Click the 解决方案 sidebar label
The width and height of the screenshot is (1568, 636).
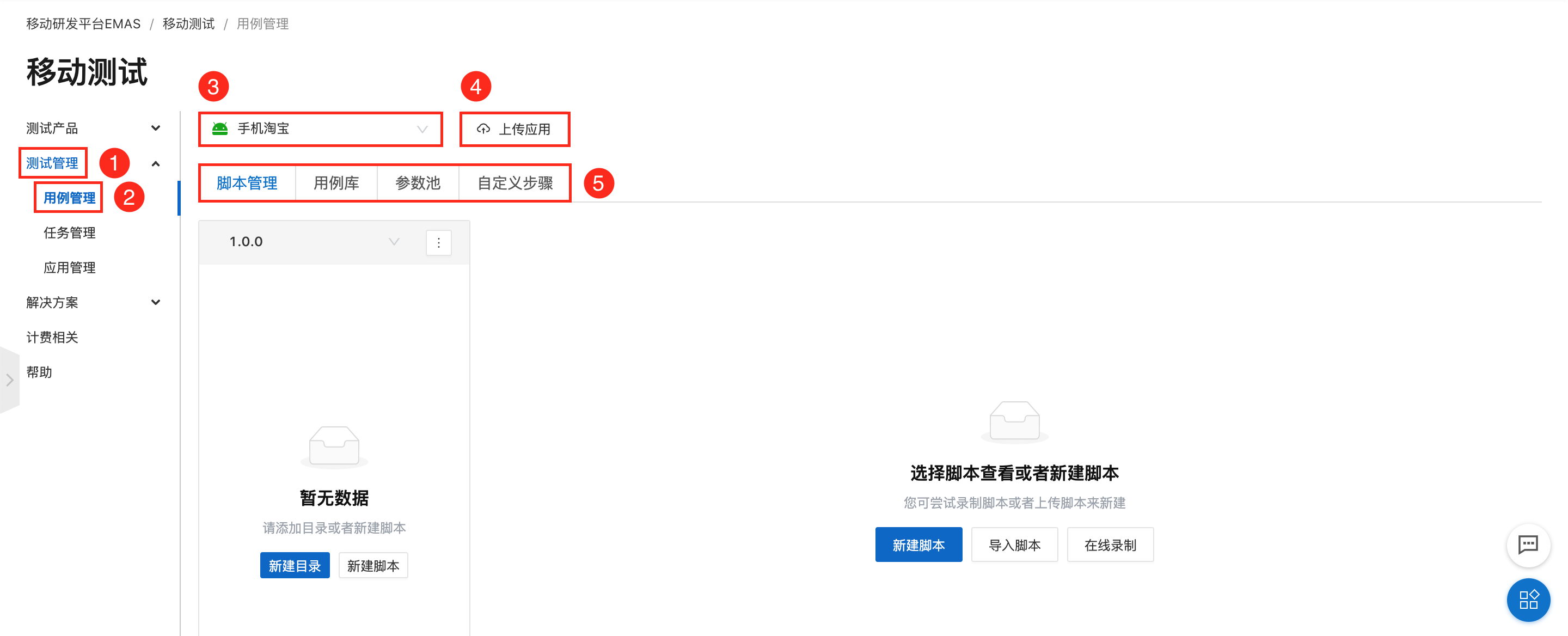[52, 302]
